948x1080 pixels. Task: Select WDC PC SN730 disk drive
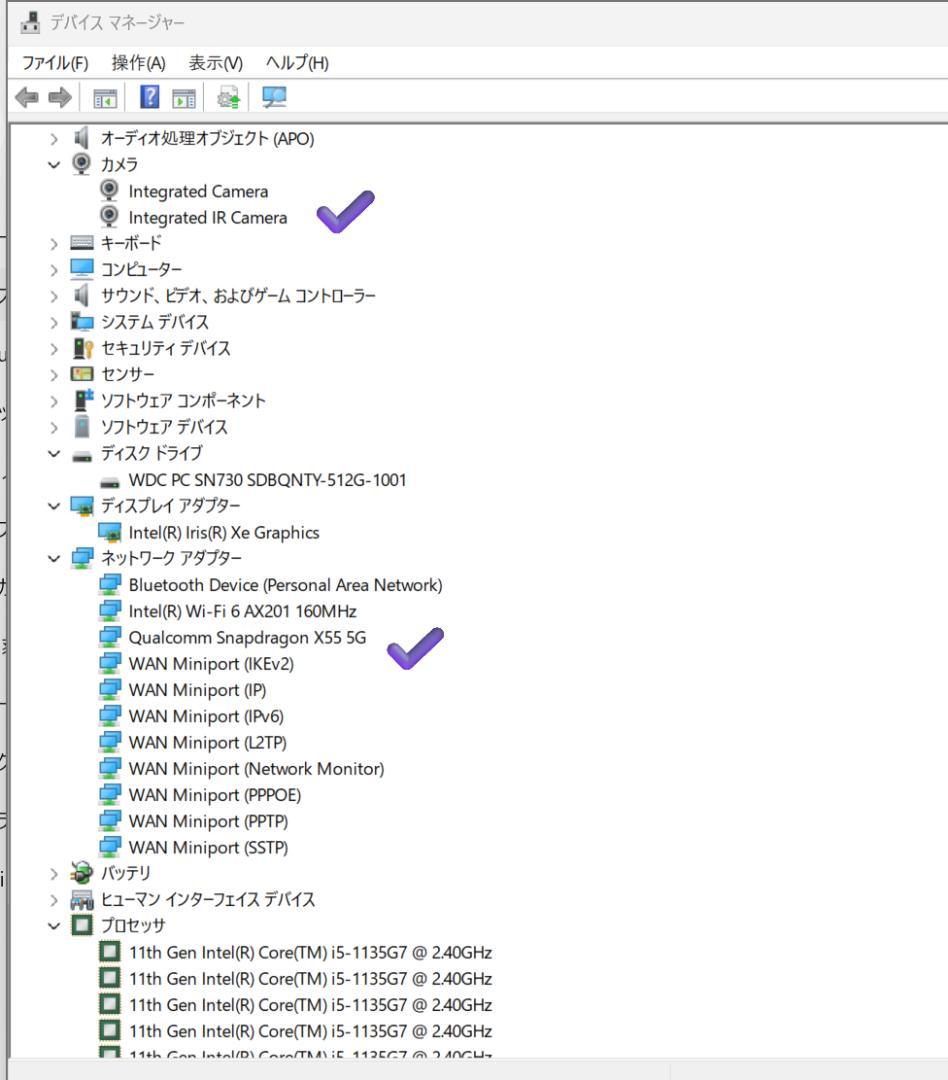pos(267,480)
